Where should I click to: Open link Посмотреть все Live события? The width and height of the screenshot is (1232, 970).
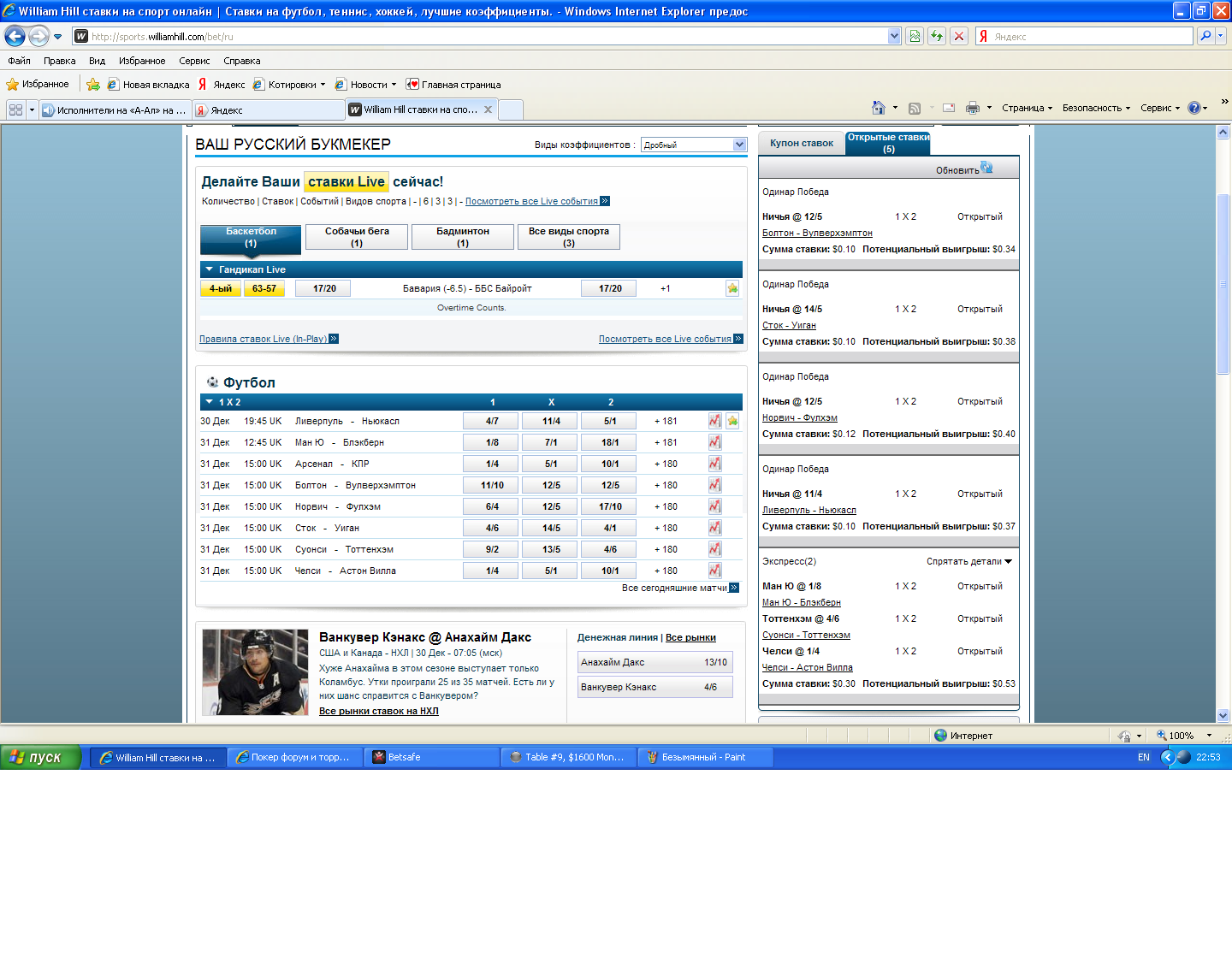tap(531, 202)
